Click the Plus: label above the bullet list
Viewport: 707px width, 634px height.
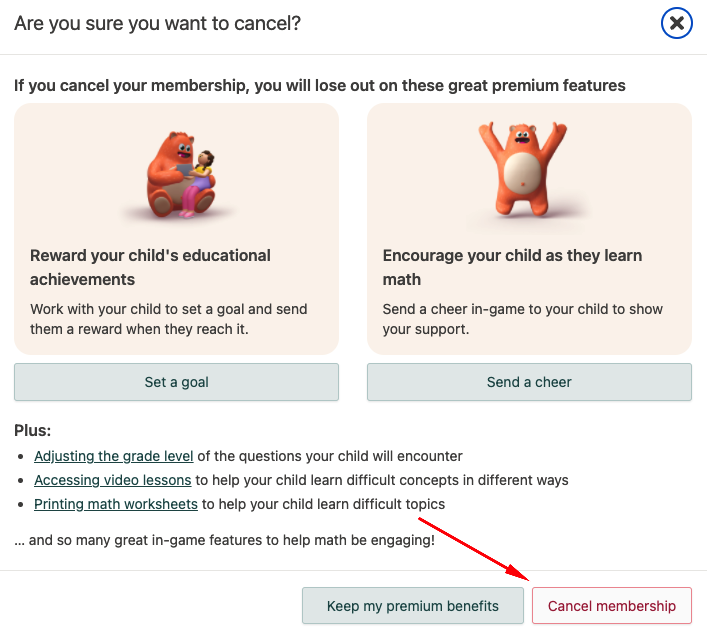point(32,430)
